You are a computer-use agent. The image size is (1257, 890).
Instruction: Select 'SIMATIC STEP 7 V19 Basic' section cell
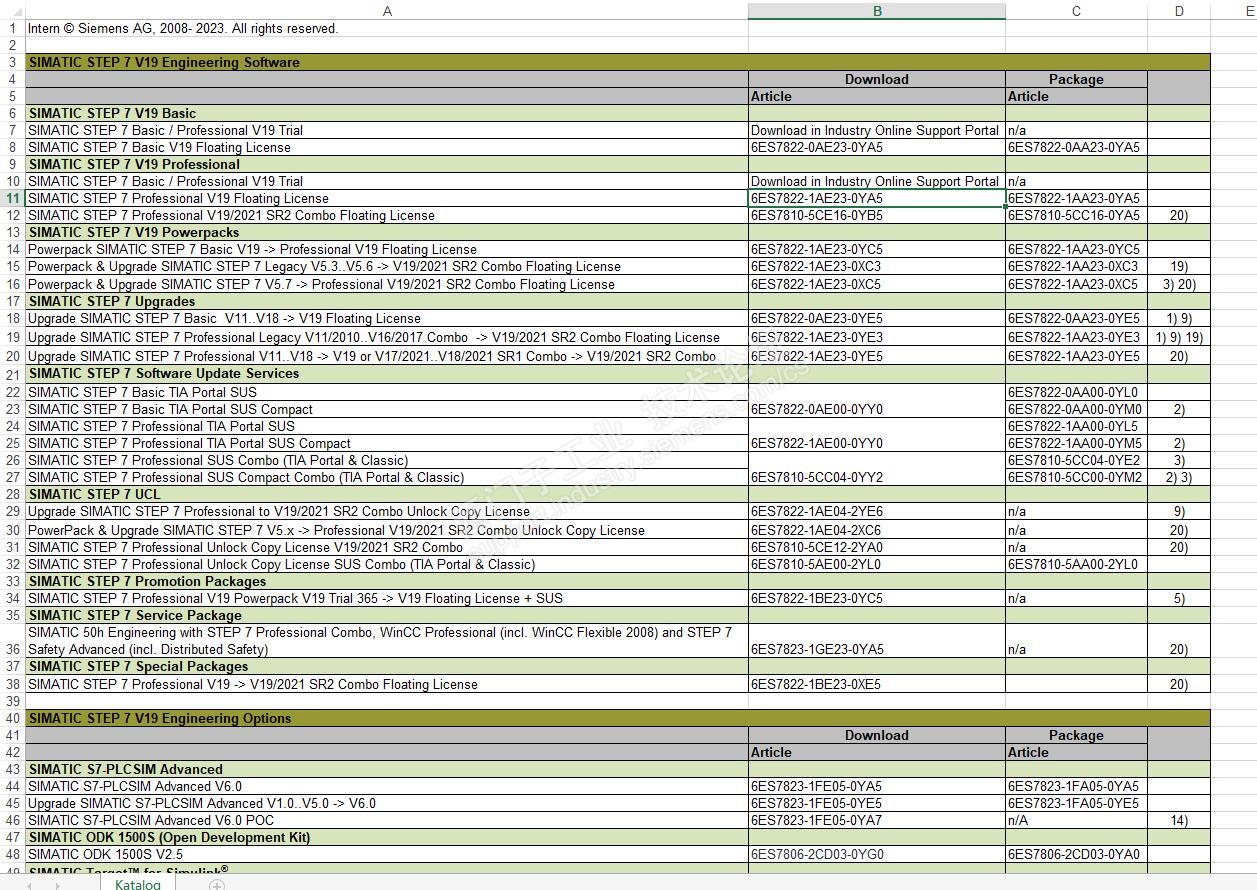(387, 113)
